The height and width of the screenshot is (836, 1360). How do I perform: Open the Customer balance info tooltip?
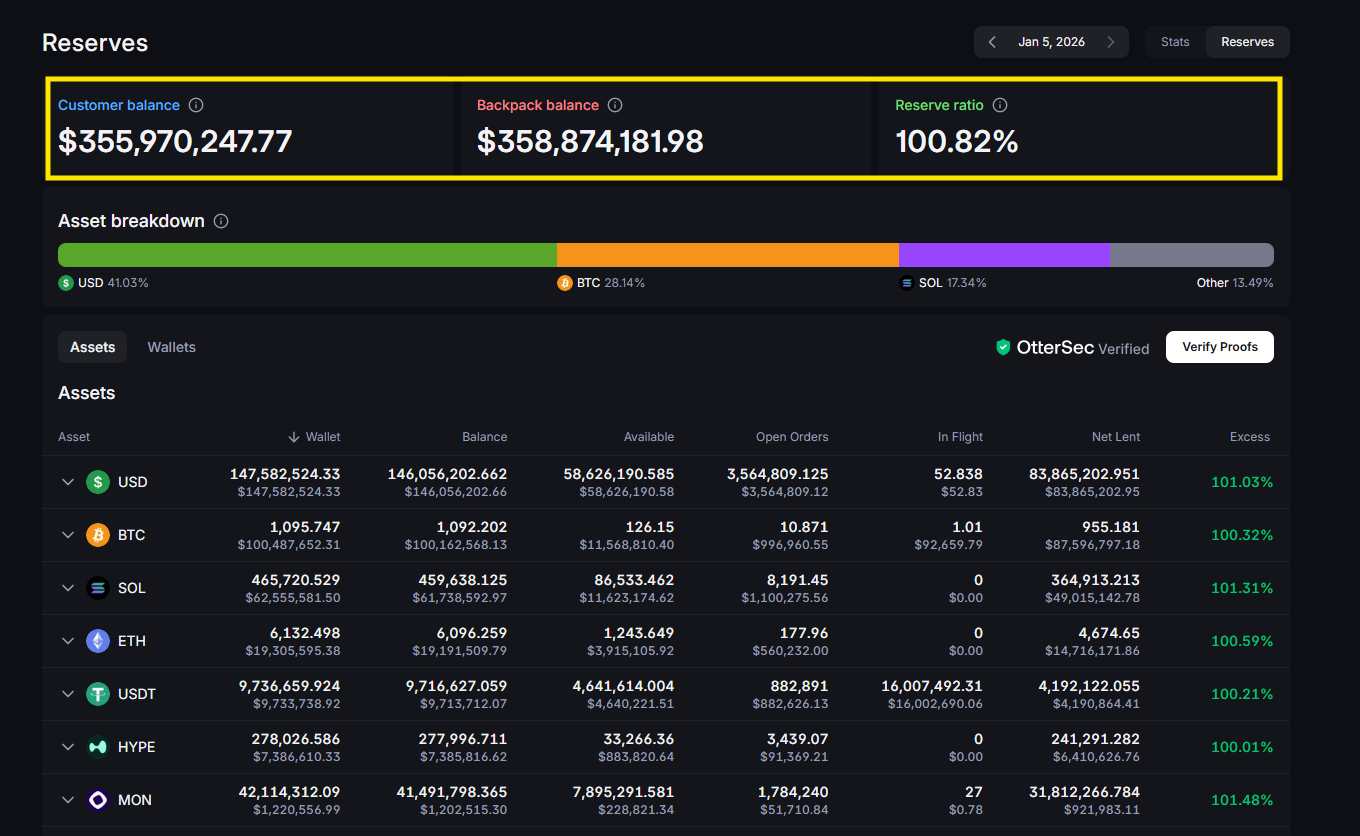(196, 104)
